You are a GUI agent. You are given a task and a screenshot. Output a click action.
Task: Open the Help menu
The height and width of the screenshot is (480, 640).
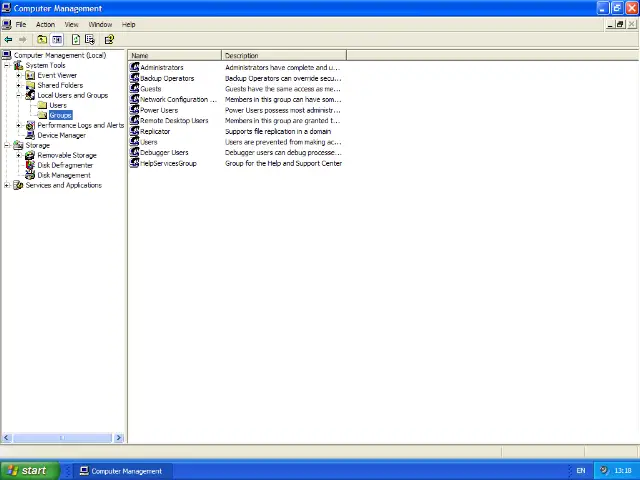129,24
